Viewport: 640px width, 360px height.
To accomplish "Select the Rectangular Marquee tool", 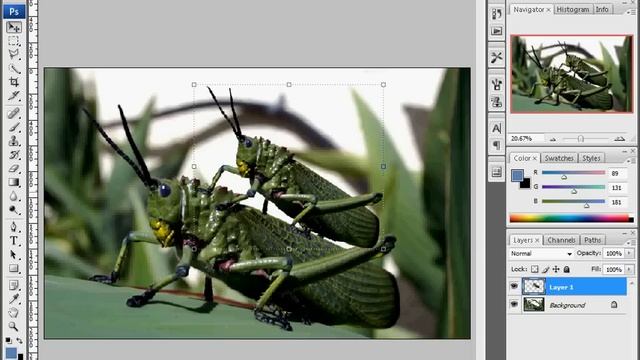I will [x=13, y=41].
